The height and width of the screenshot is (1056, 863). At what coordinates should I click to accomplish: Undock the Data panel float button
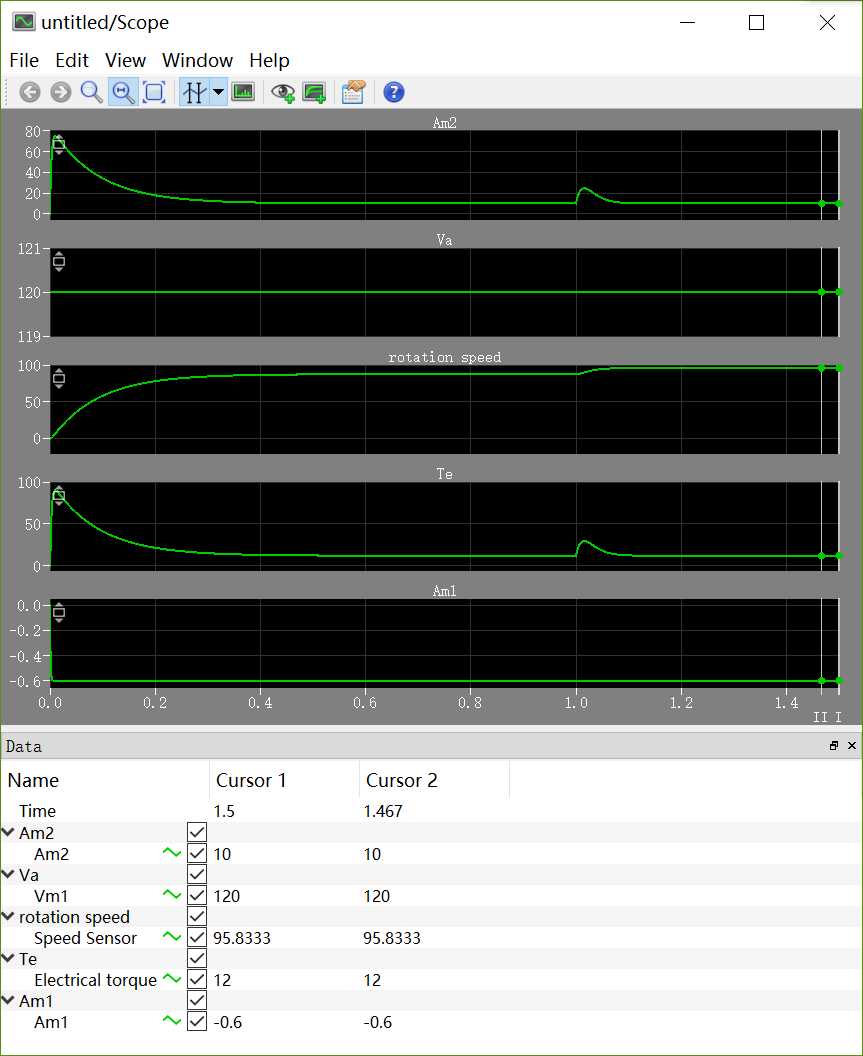click(834, 746)
